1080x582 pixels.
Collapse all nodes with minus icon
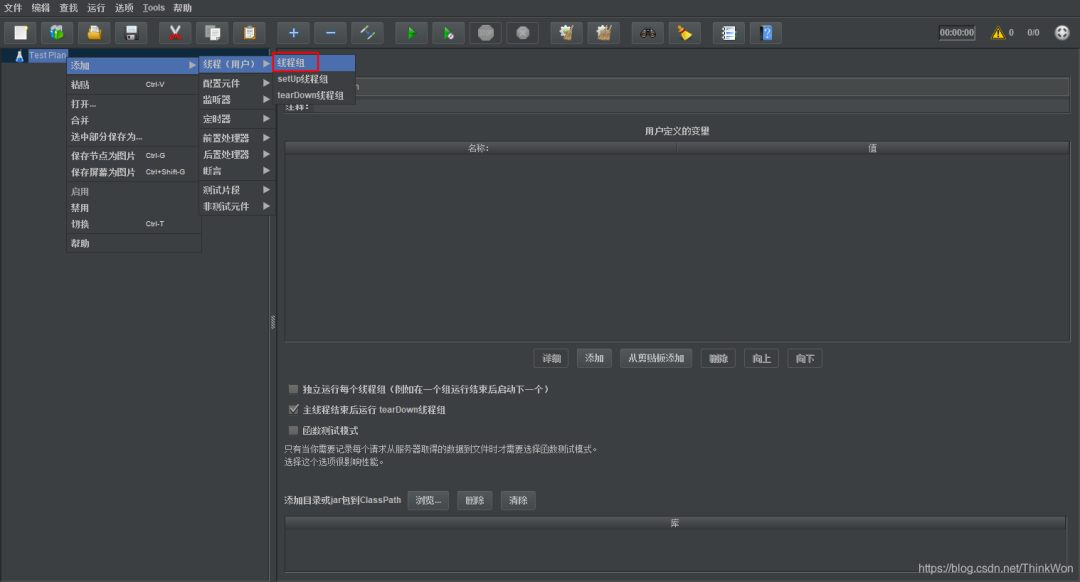click(x=331, y=32)
